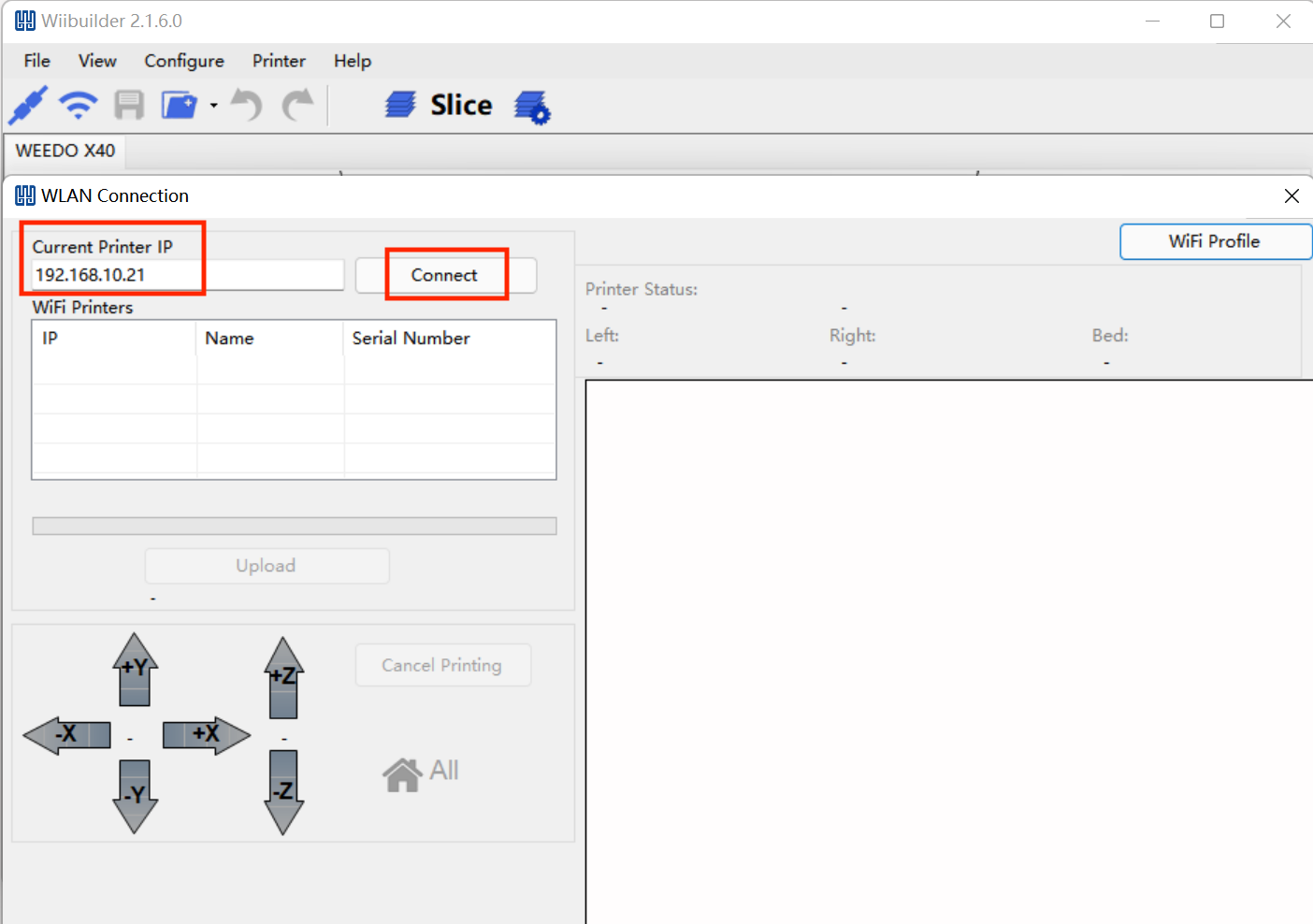Click the Connect button
This screenshot has height=924, width=1313.
[446, 275]
